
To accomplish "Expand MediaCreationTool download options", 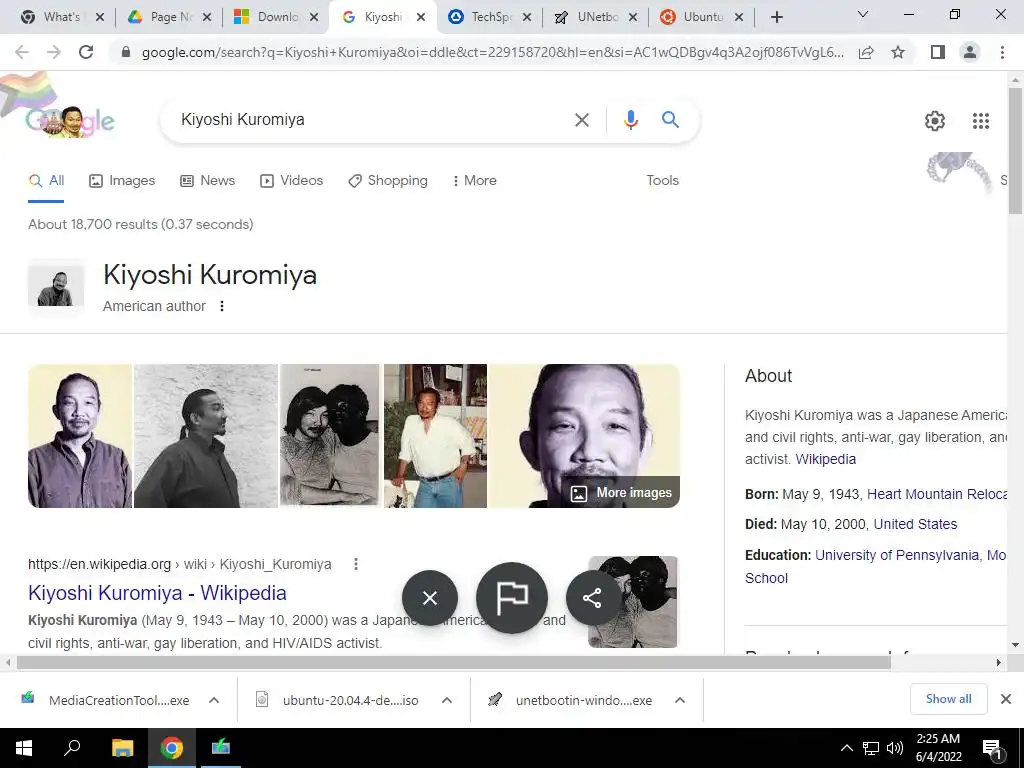I will pos(214,700).
